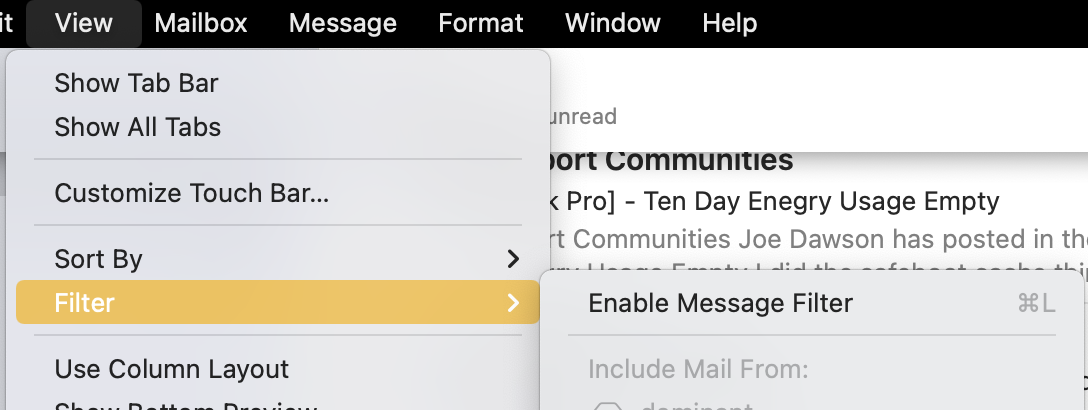The width and height of the screenshot is (1088, 410).
Task: Tick the dominant mailbox filter icon
Action: tap(607, 406)
